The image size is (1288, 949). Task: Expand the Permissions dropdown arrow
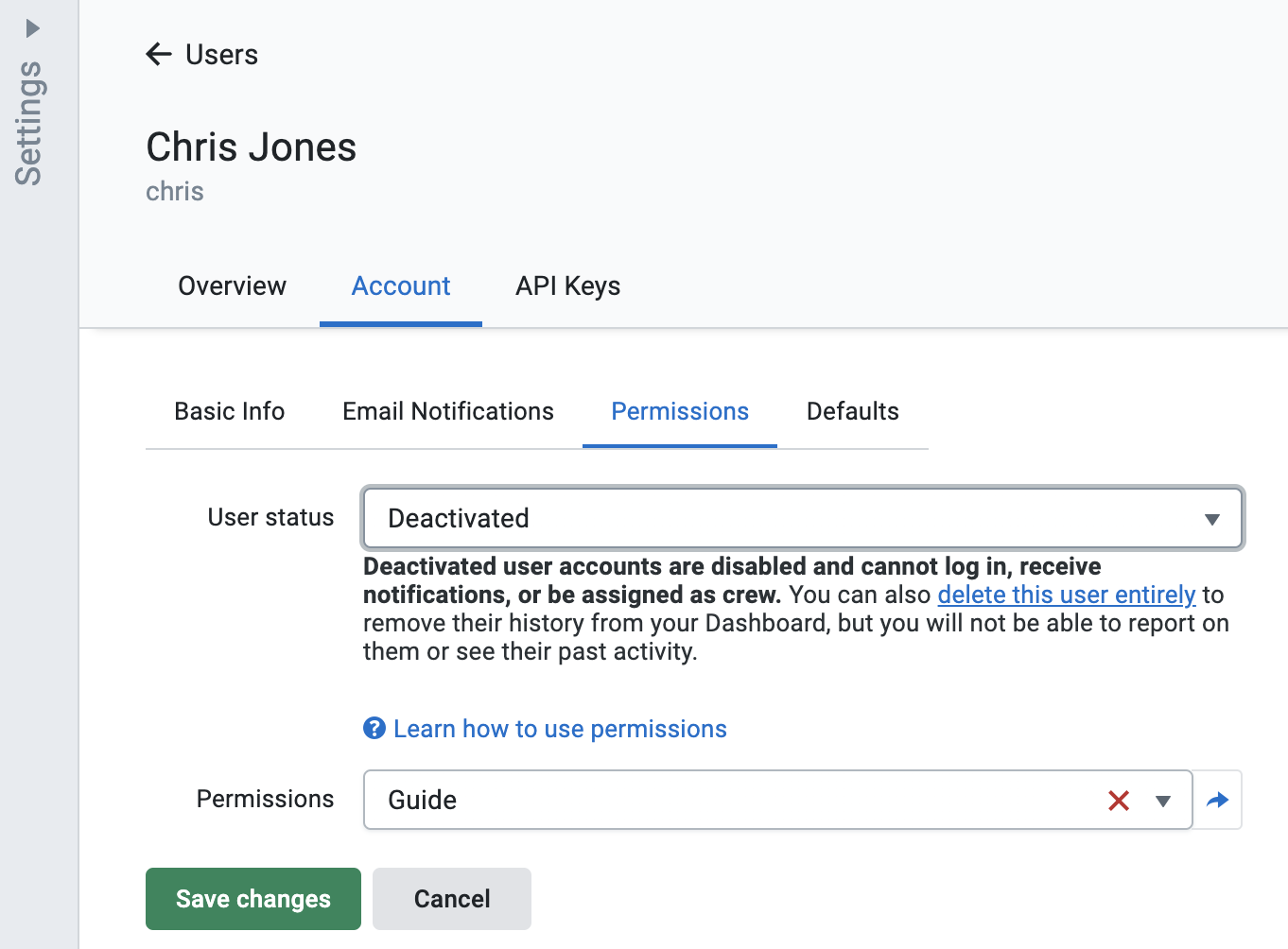point(1163,802)
